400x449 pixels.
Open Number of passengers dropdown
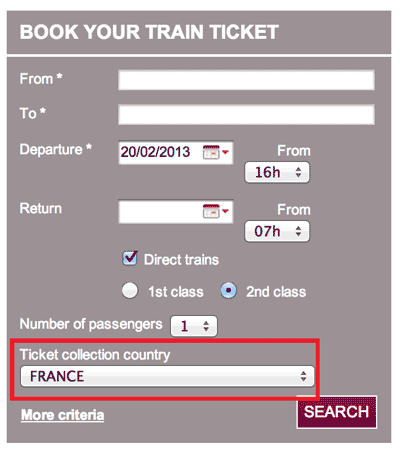194,326
